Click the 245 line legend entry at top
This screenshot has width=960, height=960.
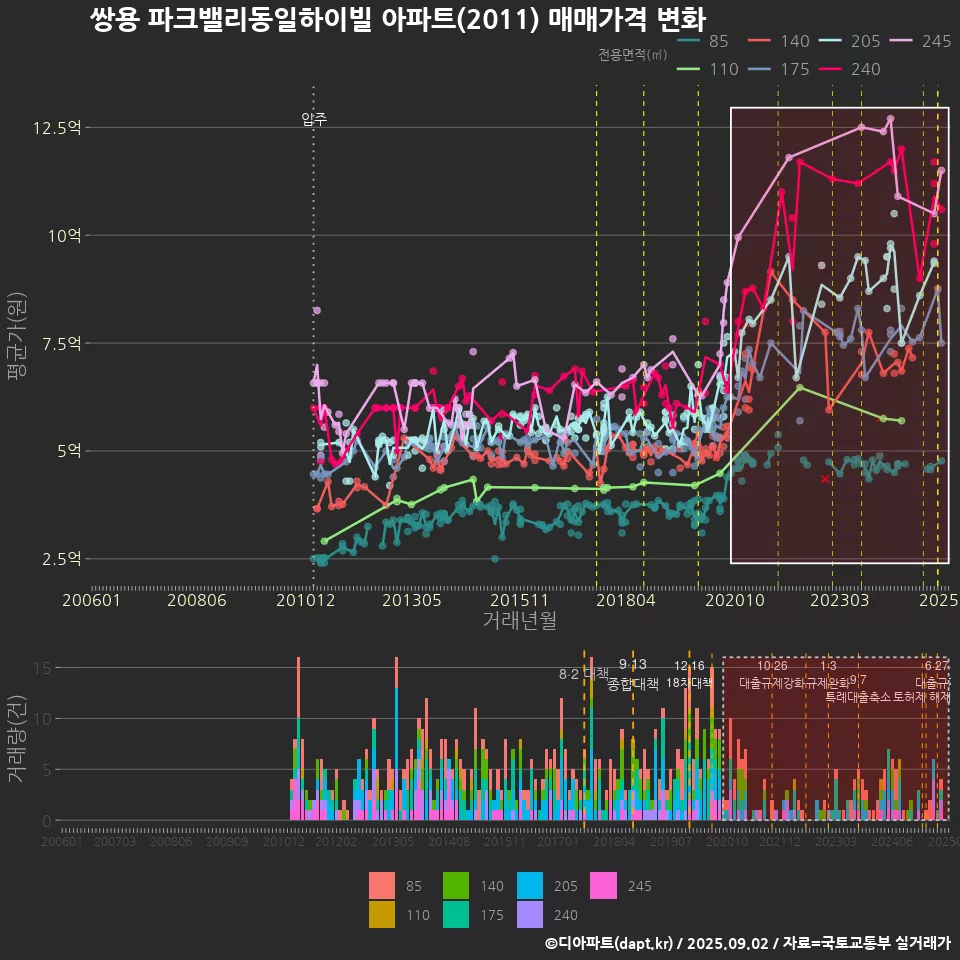[920, 41]
